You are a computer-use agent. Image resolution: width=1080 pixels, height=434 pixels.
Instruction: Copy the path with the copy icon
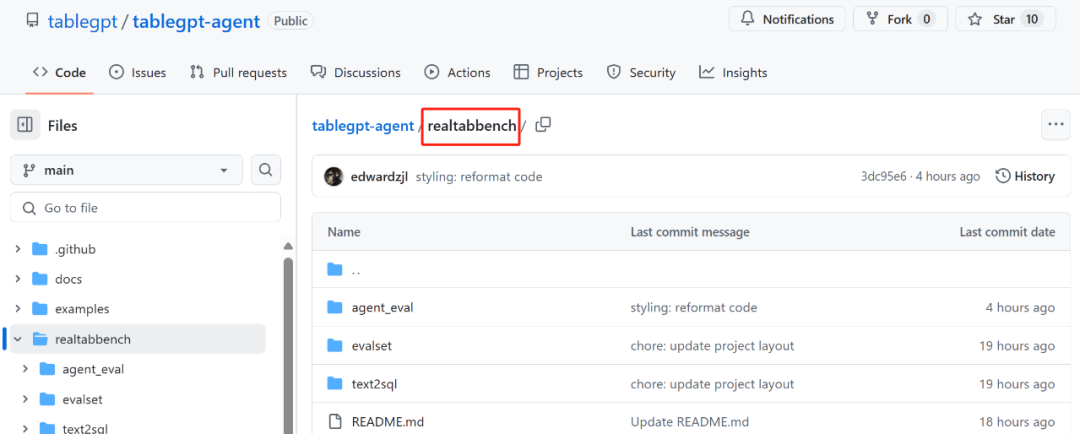pyautogui.click(x=543, y=125)
